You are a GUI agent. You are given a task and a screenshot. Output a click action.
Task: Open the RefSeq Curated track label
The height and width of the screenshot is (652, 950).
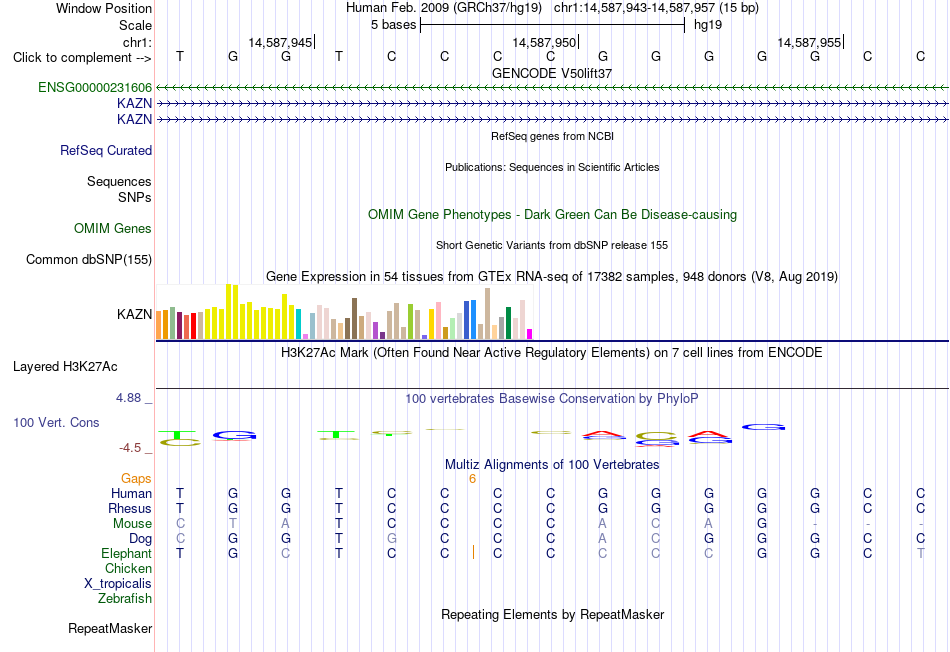pyautogui.click(x=106, y=150)
